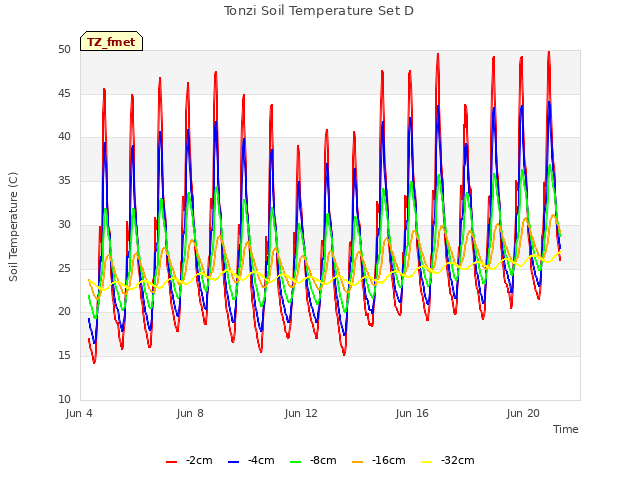
Task: Click the chart title Tonzi Soil Temperature Set D
Action: coord(319,11)
